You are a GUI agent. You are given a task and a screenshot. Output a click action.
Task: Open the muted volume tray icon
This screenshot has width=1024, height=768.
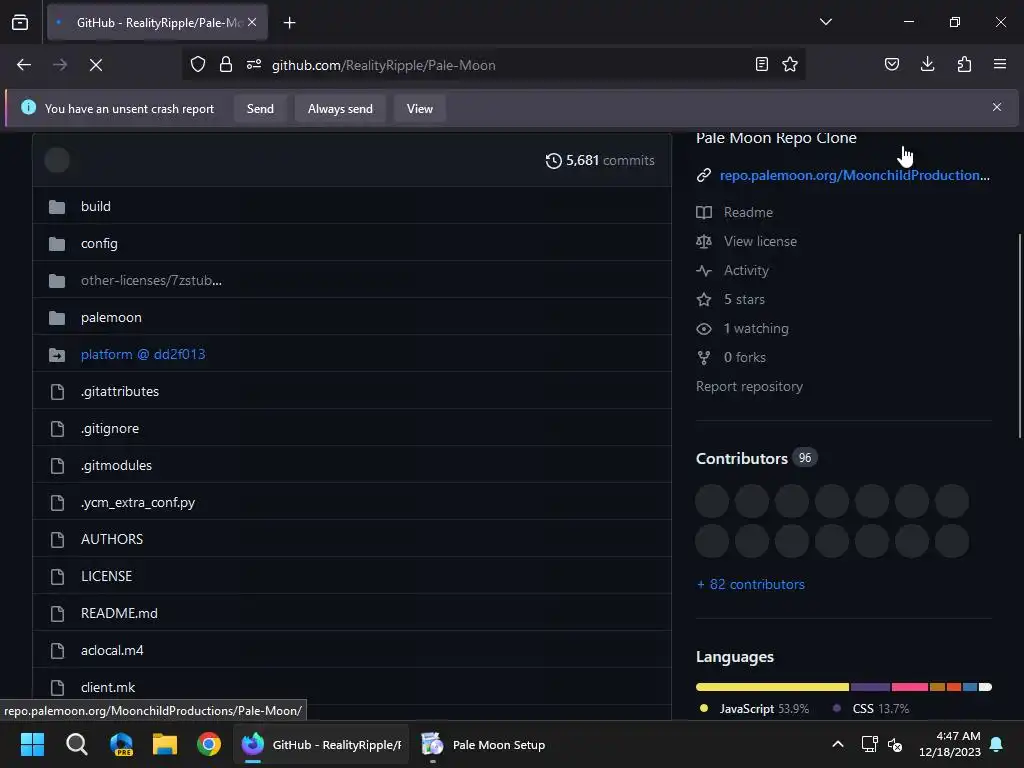click(895, 744)
